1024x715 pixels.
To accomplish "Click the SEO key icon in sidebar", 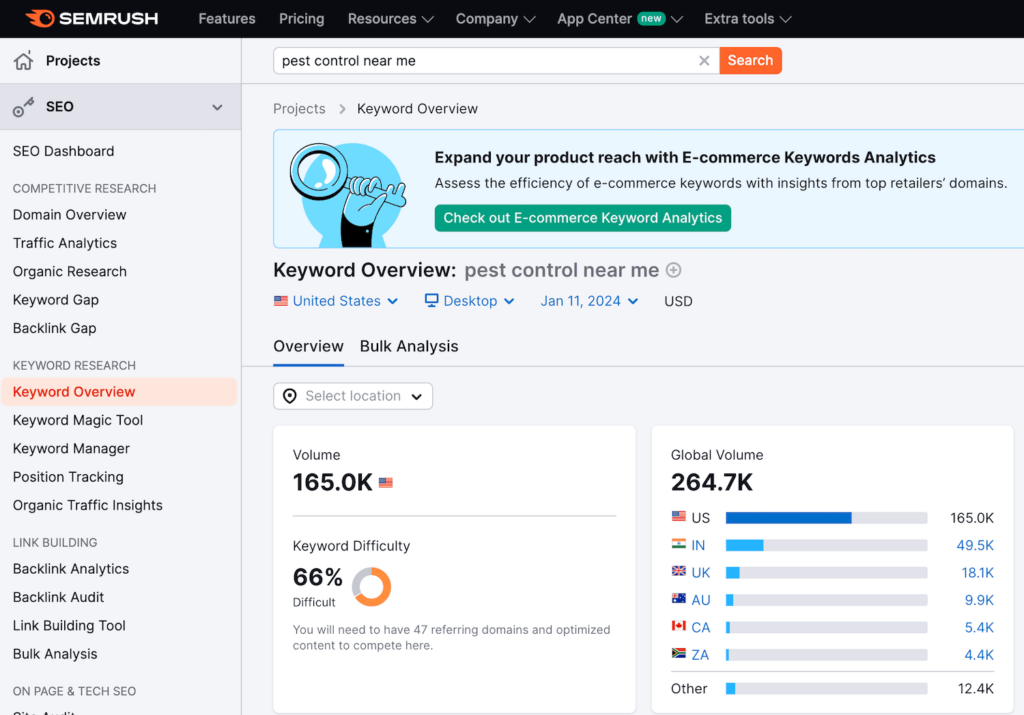I will (24, 107).
